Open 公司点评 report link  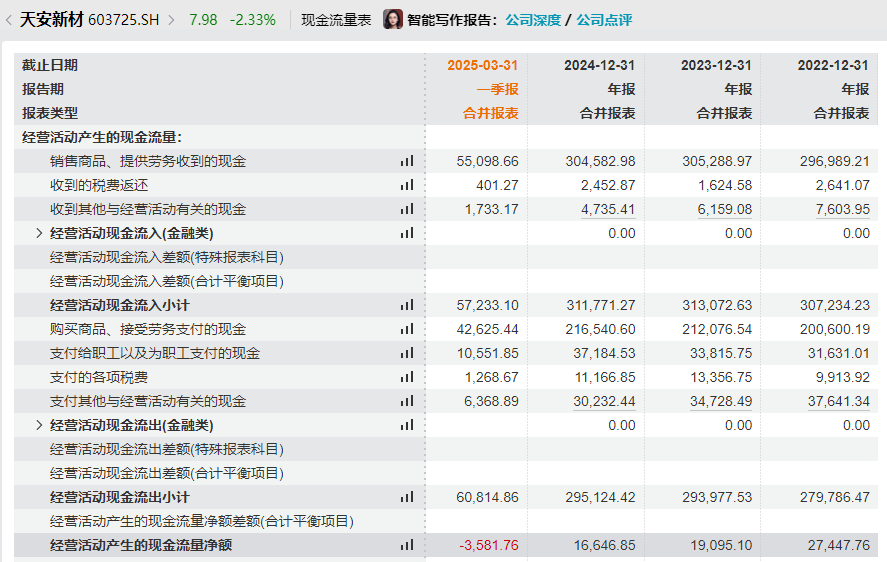pyautogui.click(x=604, y=20)
